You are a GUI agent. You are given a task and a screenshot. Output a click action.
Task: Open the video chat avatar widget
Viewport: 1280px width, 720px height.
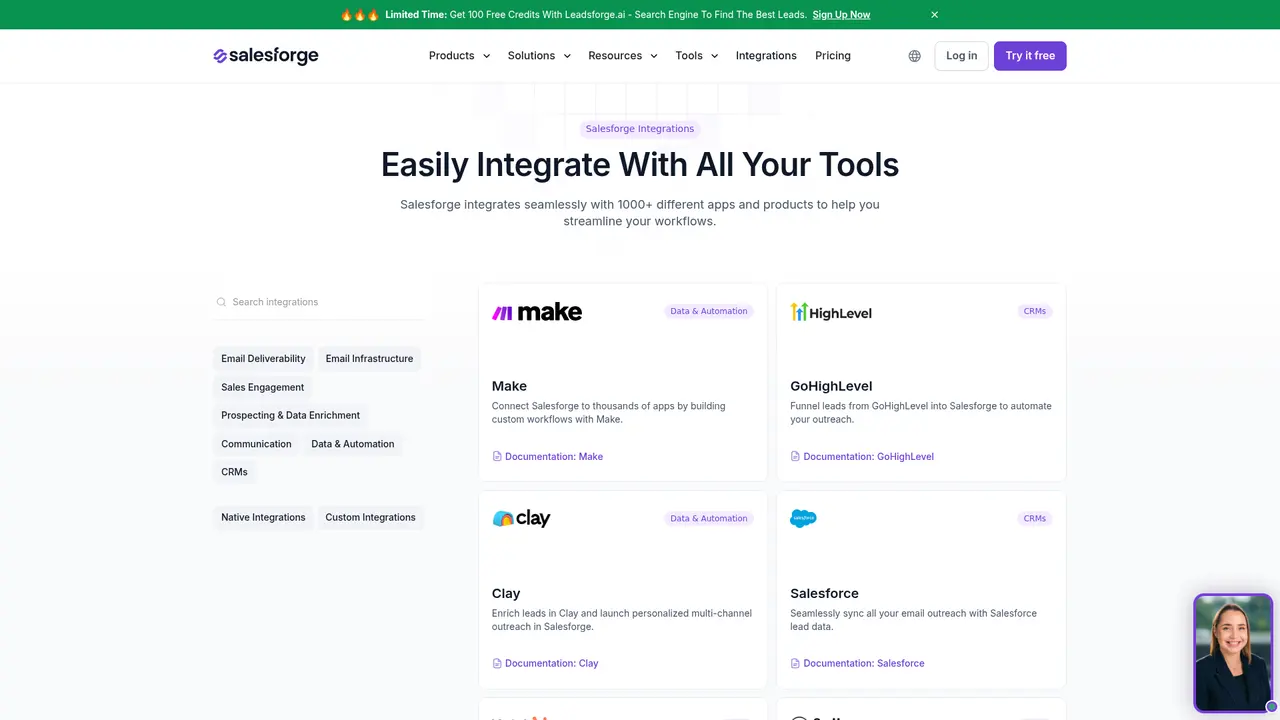pyautogui.click(x=1233, y=653)
